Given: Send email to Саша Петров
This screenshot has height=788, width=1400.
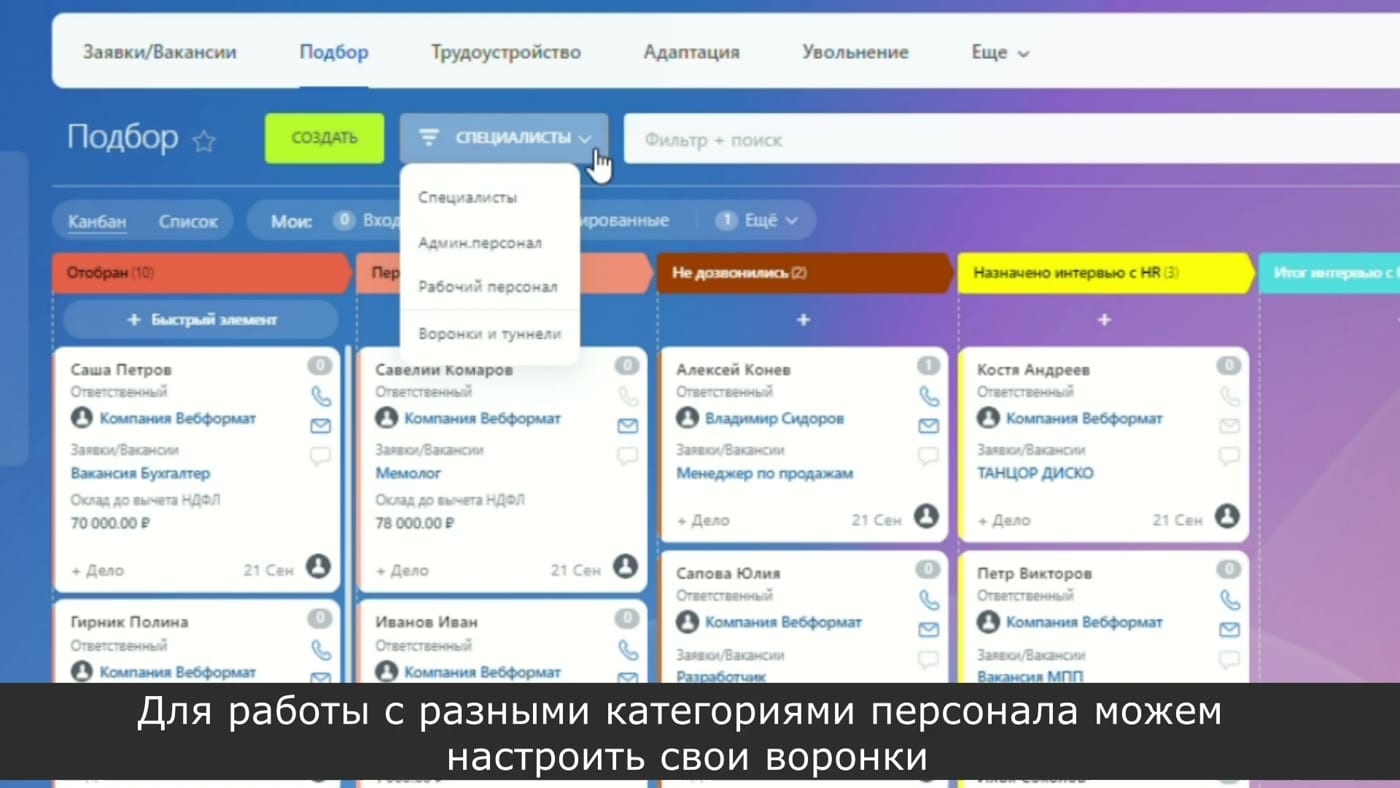Looking at the screenshot, I should coord(320,426).
